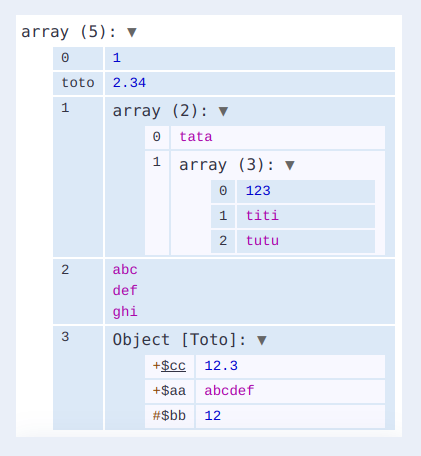The width and height of the screenshot is (421, 456).
Task: Click the value 12.3
Action: [x=221, y=366]
